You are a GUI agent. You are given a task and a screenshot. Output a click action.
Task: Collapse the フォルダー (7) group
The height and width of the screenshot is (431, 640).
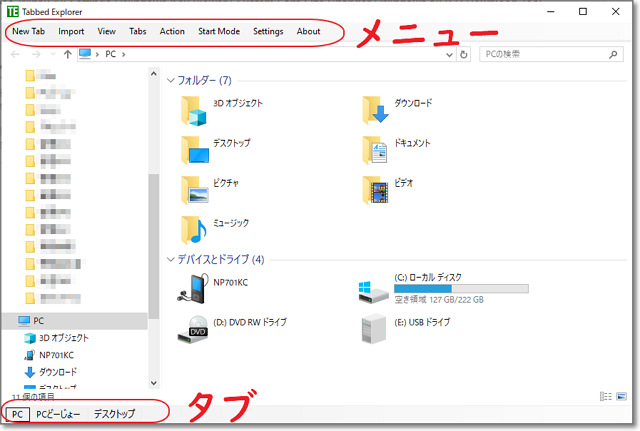(172, 80)
